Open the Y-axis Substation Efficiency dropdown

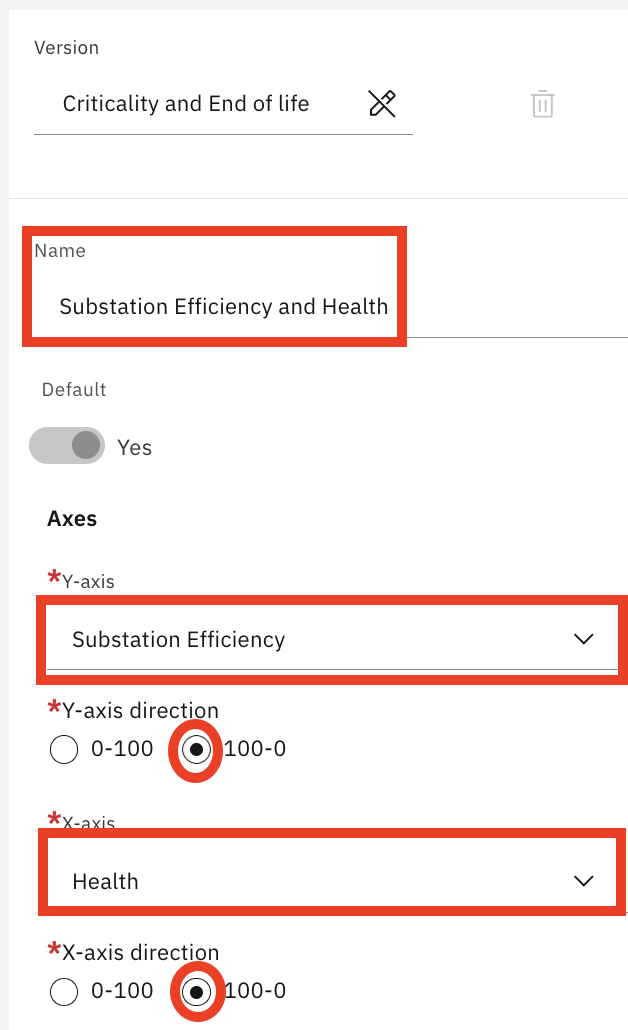(x=332, y=639)
